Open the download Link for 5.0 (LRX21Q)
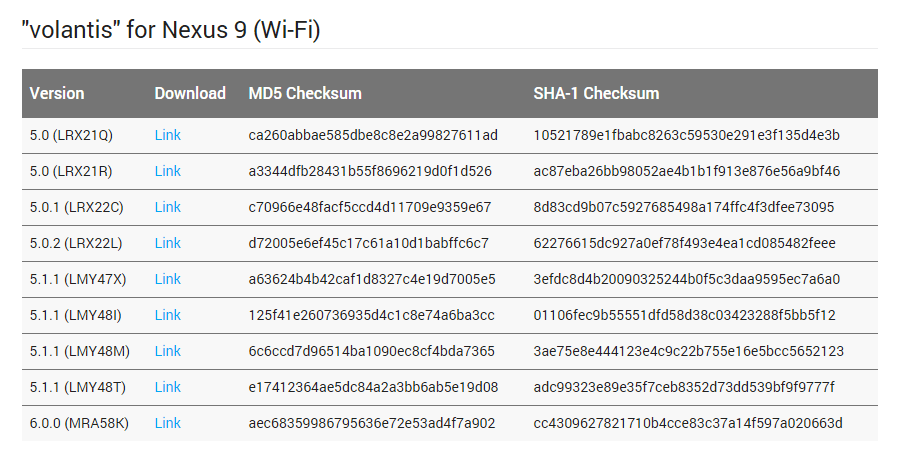This screenshot has width=906, height=473. (168, 135)
